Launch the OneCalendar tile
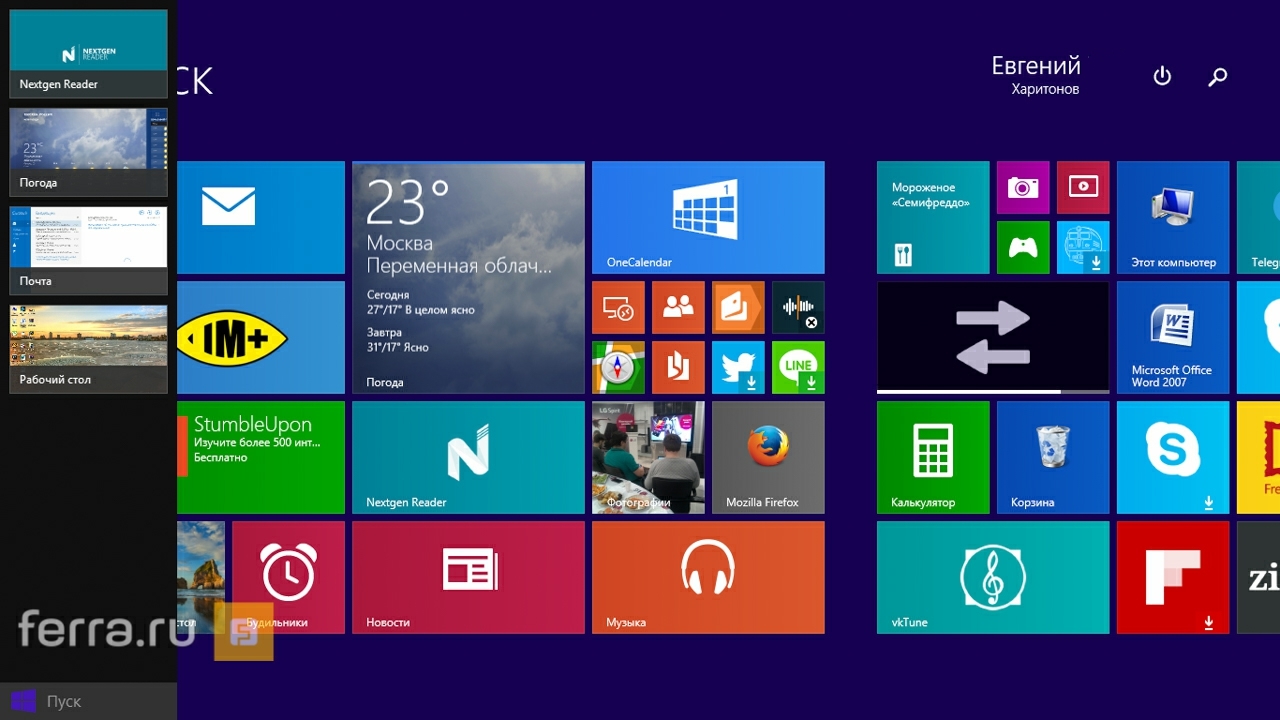 click(708, 217)
